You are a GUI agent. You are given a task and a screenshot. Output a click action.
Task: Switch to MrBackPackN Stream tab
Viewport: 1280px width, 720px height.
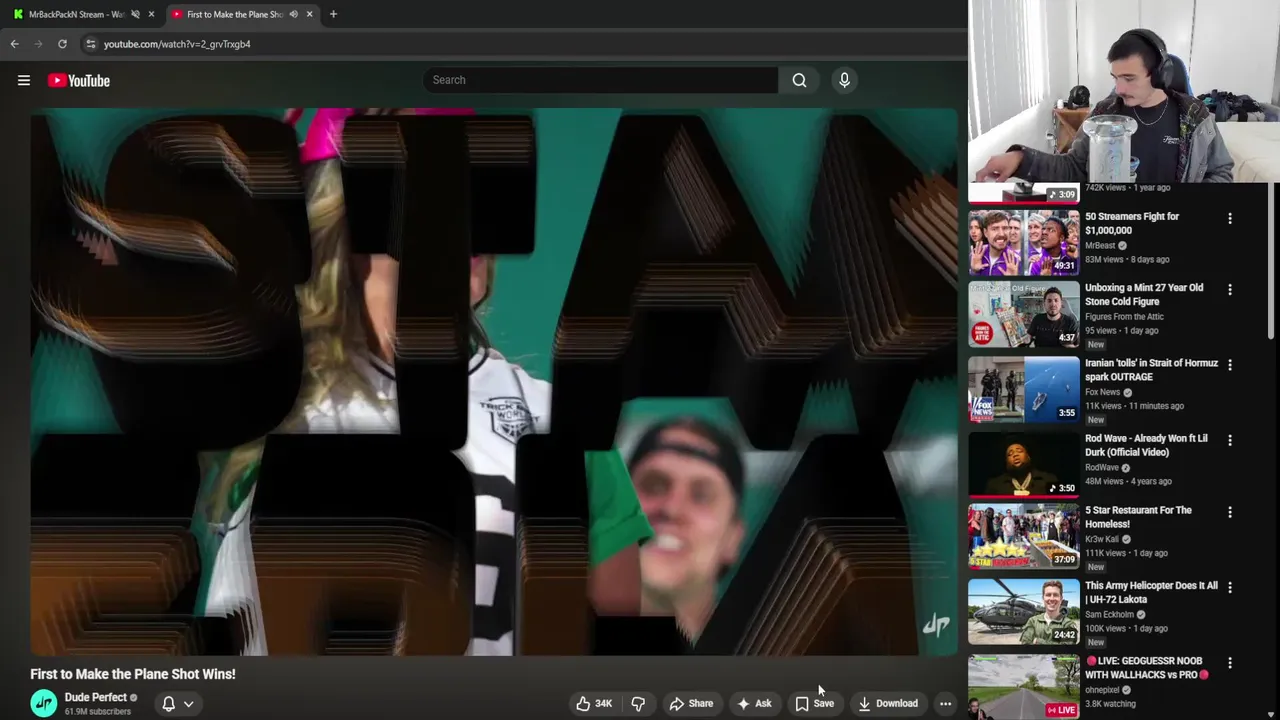point(76,14)
